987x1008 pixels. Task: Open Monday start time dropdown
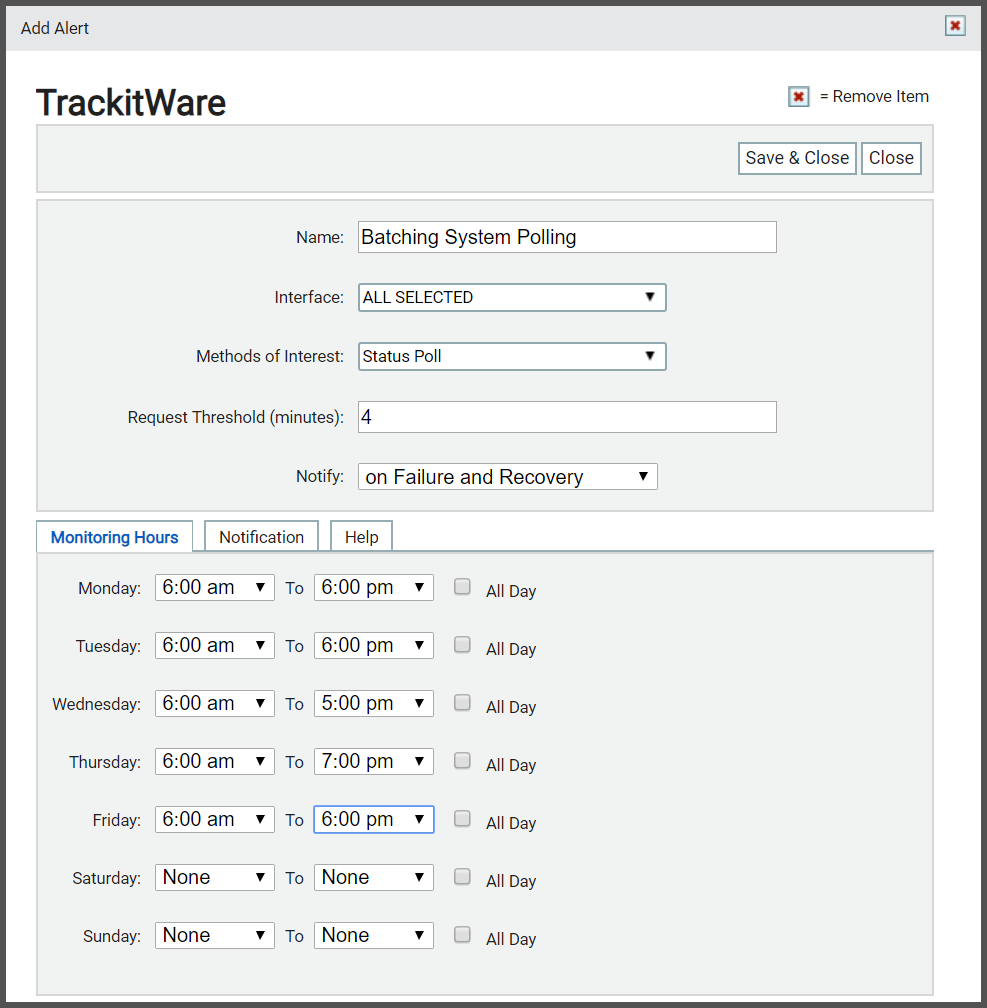point(215,588)
